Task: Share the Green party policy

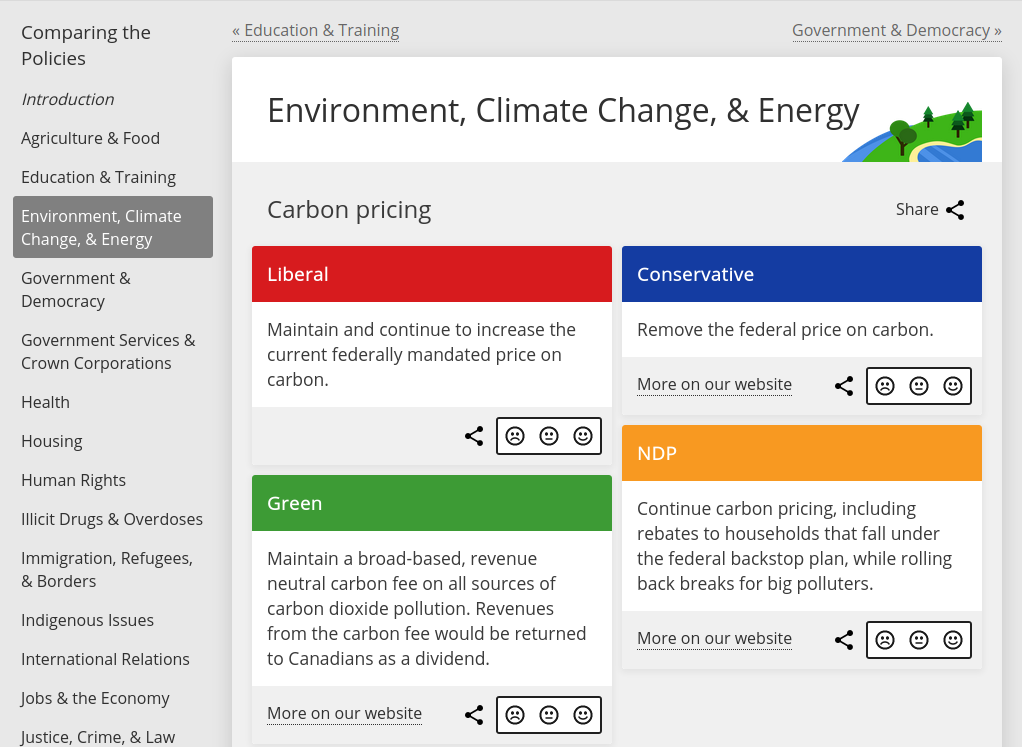Action: pyautogui.click(x=474, y=714)
